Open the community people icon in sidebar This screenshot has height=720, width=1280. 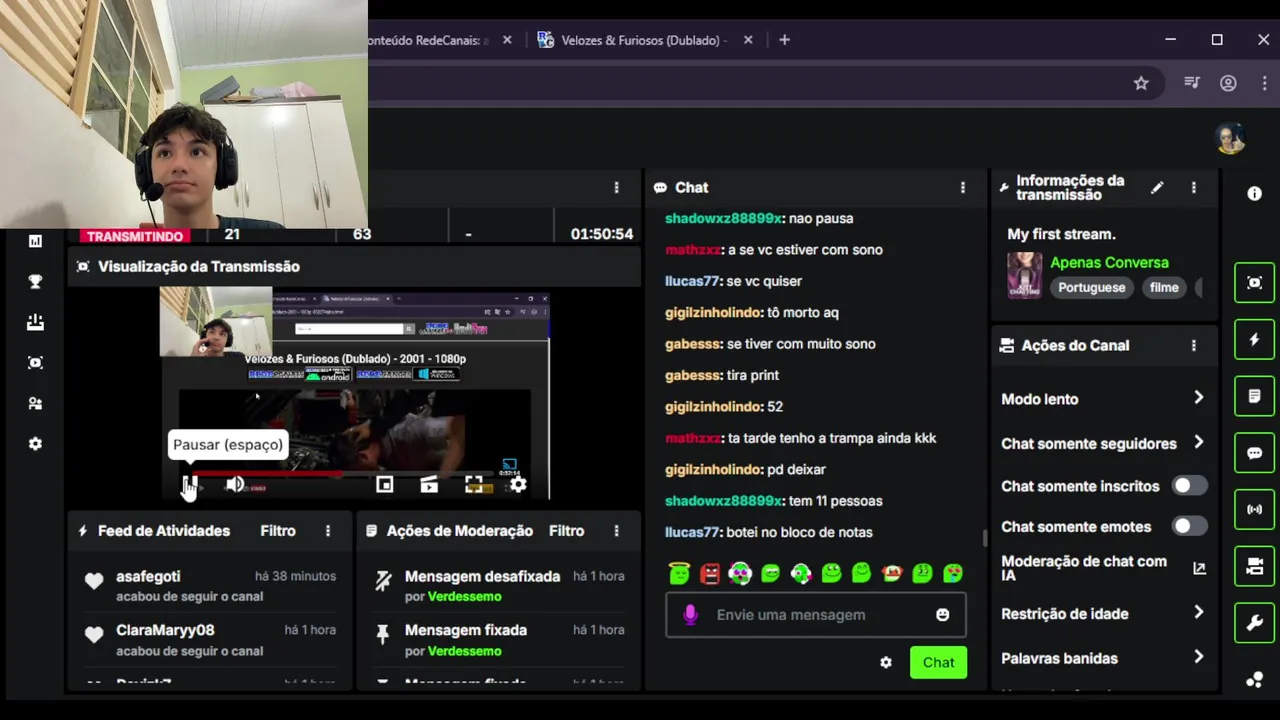[x=35, y=403]
